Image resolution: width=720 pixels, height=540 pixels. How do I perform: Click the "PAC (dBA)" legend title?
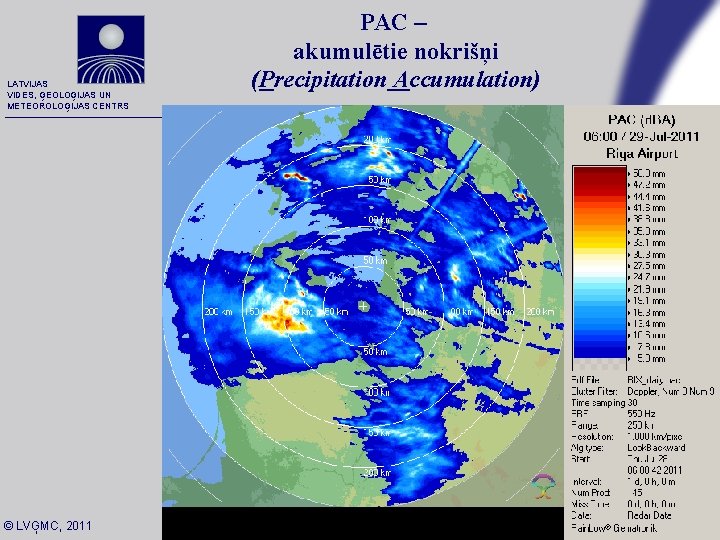coord(641,120)
